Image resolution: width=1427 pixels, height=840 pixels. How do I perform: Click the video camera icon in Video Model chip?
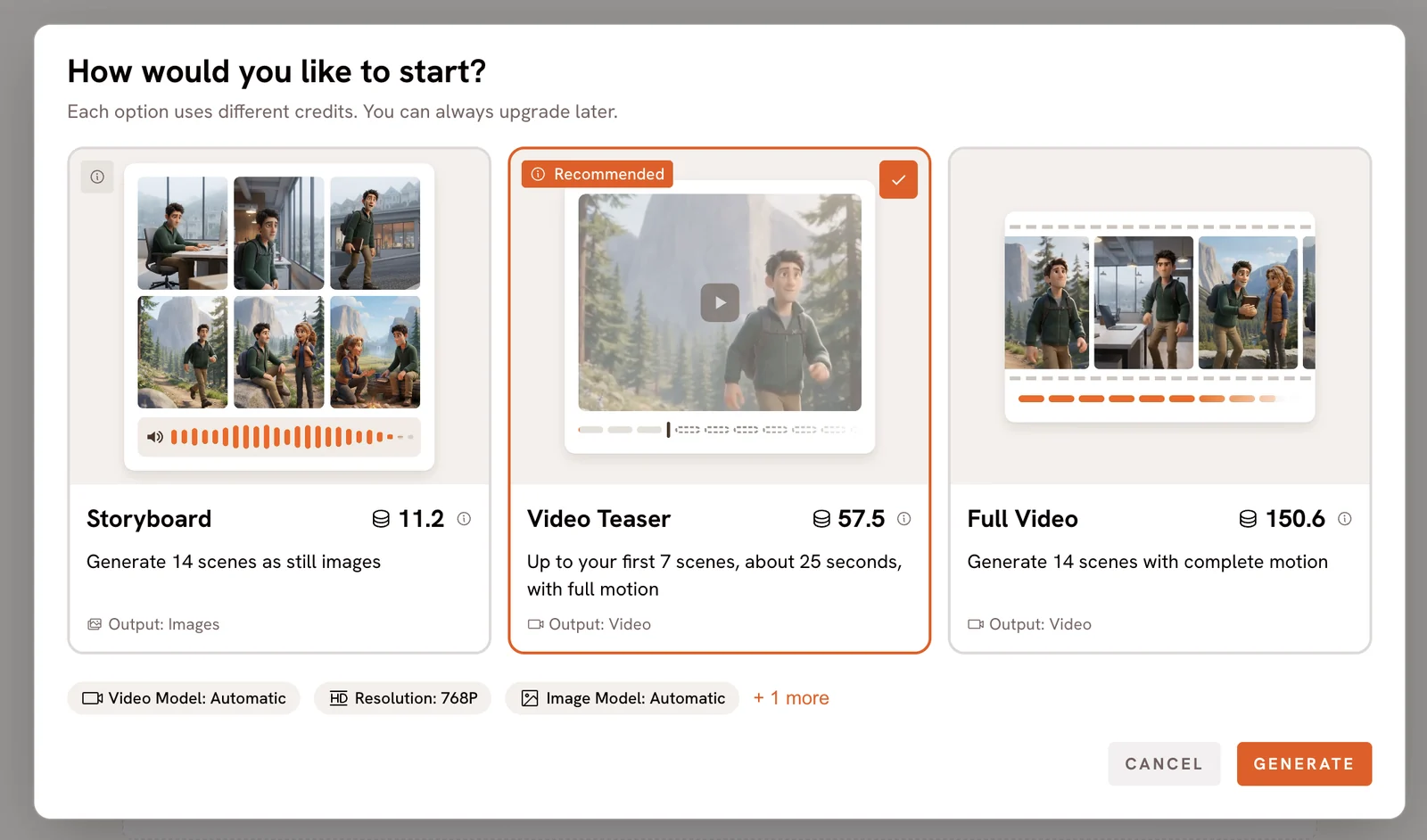coord(93,698)
